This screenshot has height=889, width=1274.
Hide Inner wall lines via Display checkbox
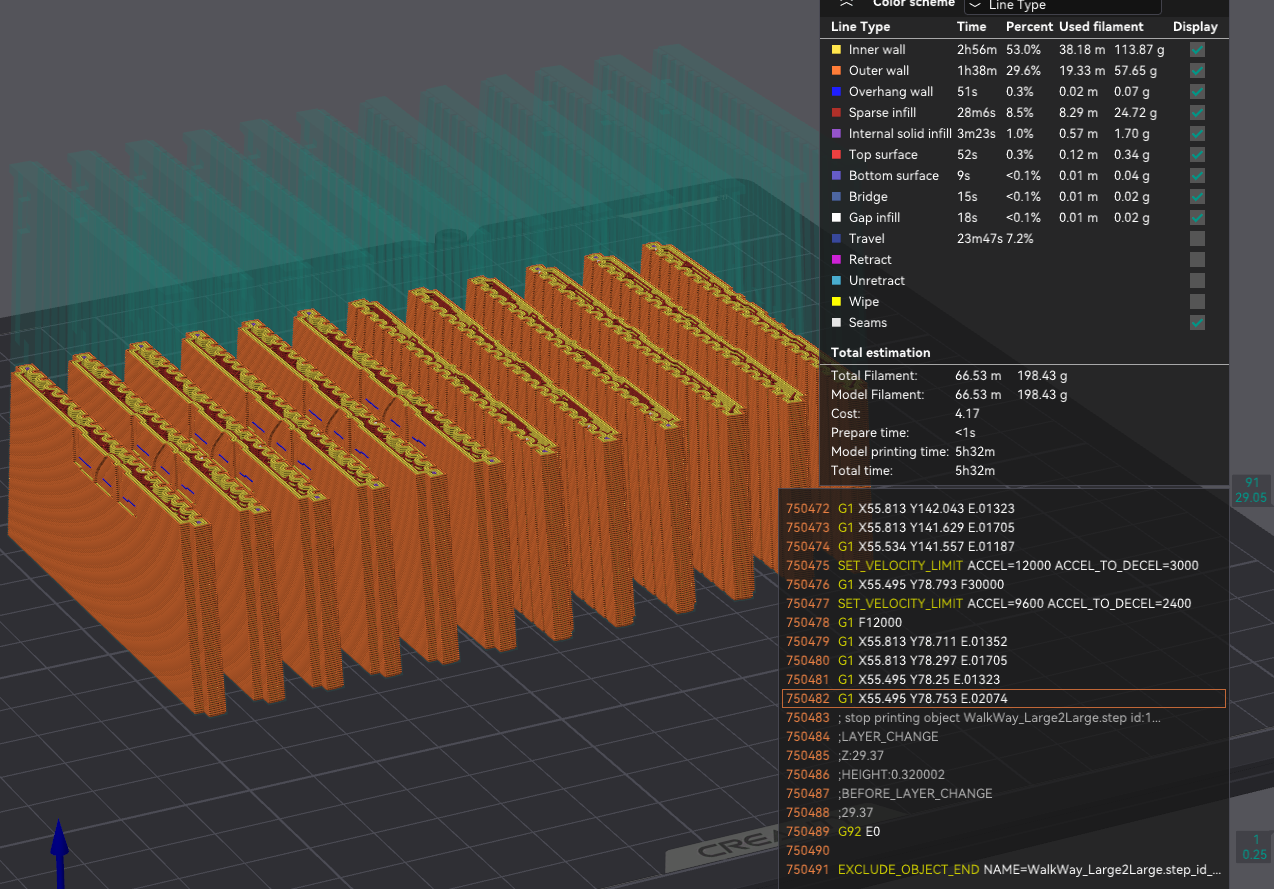click(1197, 49)
